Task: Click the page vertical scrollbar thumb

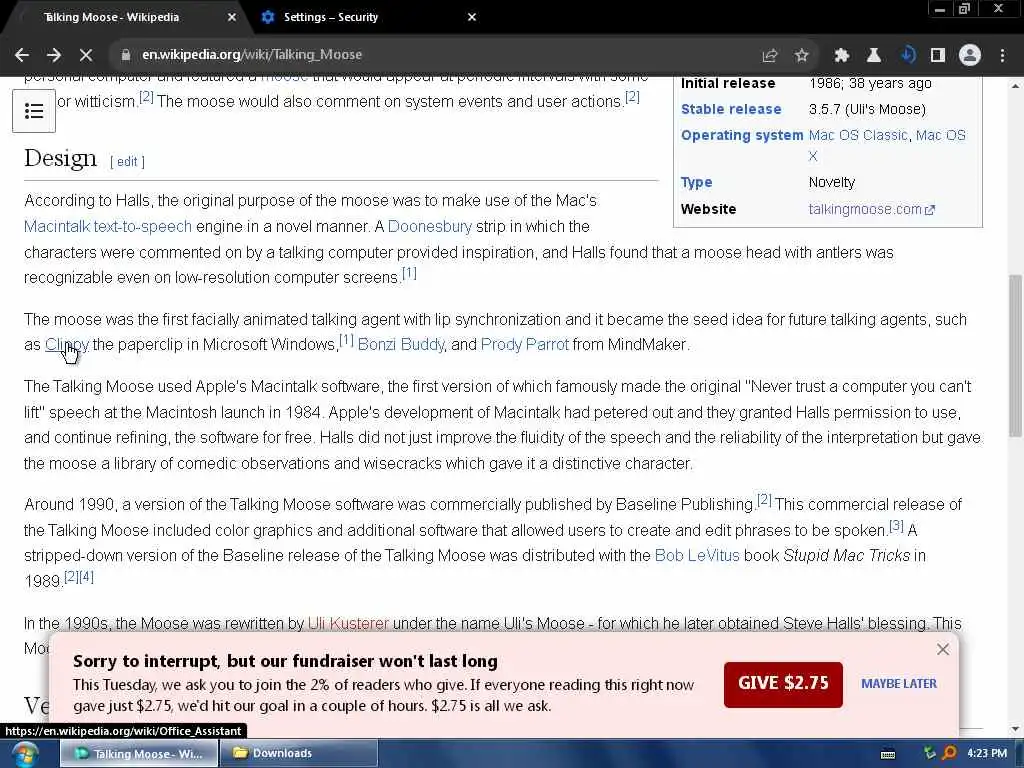Action: [x=1015, y=356]
